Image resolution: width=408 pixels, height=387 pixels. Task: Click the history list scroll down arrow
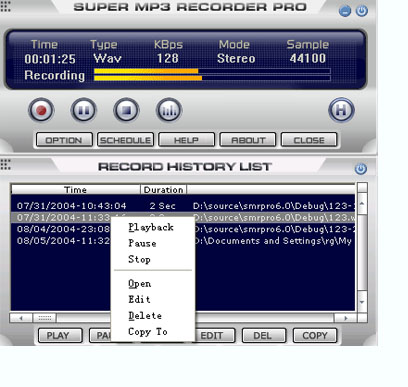click(362, 302)
